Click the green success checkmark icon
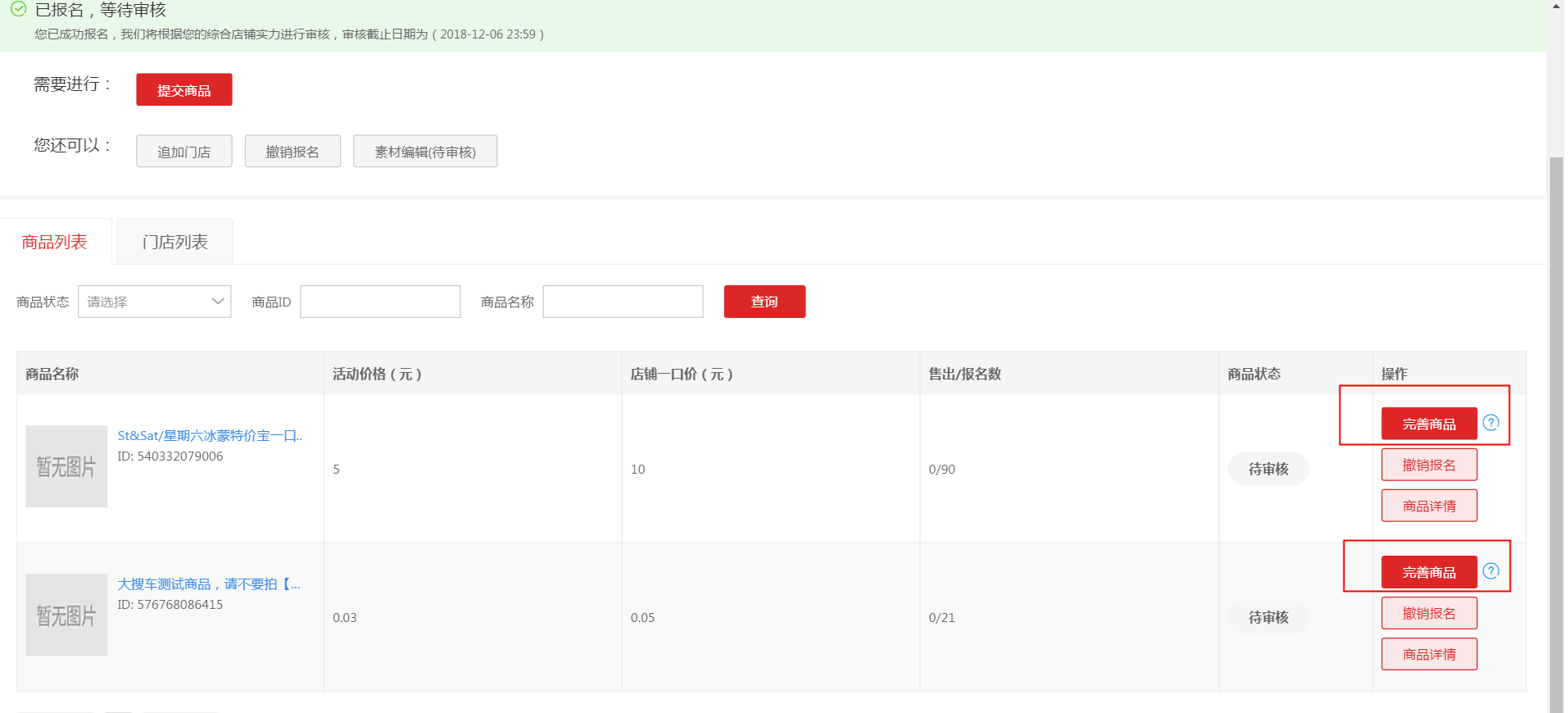 [18, 10]
